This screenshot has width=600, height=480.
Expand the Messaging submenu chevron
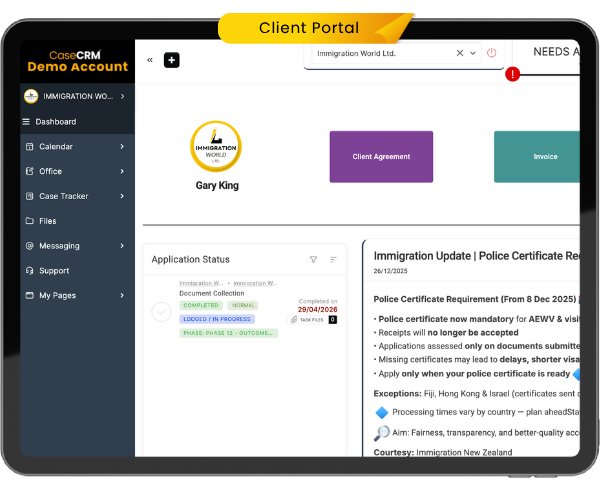(122, 246)
